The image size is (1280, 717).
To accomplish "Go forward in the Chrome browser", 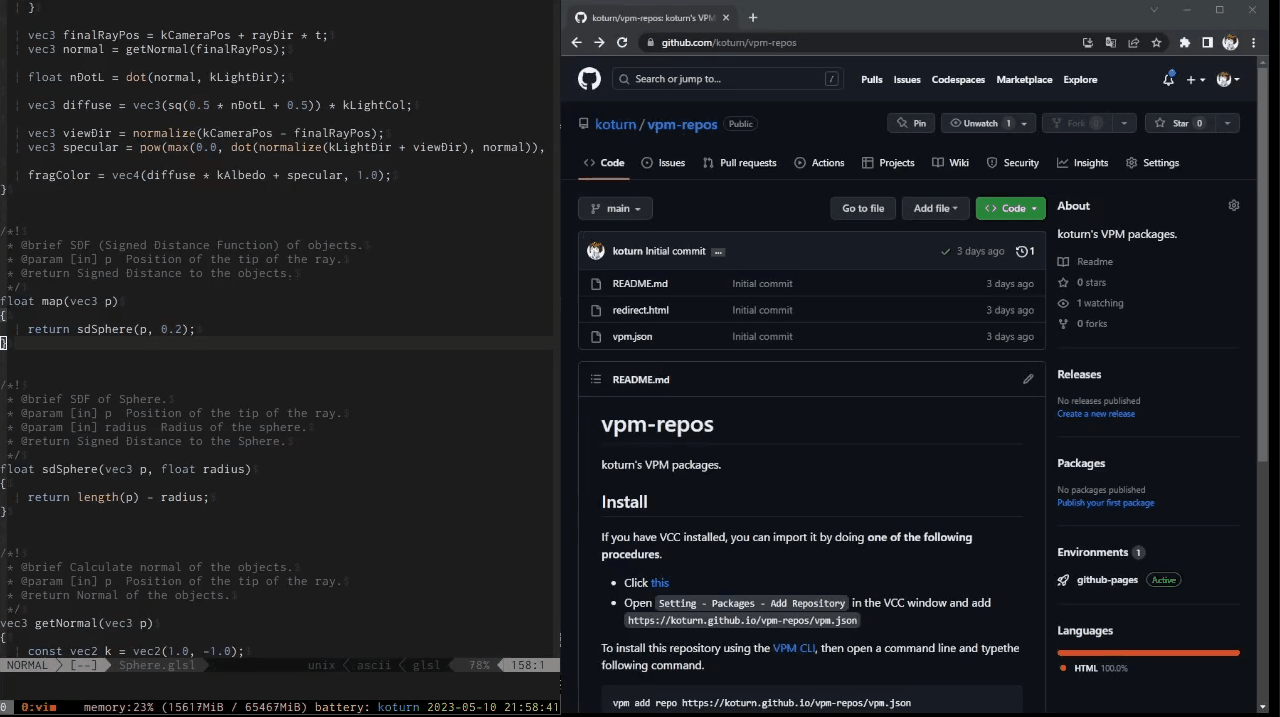I will [599, 43].
